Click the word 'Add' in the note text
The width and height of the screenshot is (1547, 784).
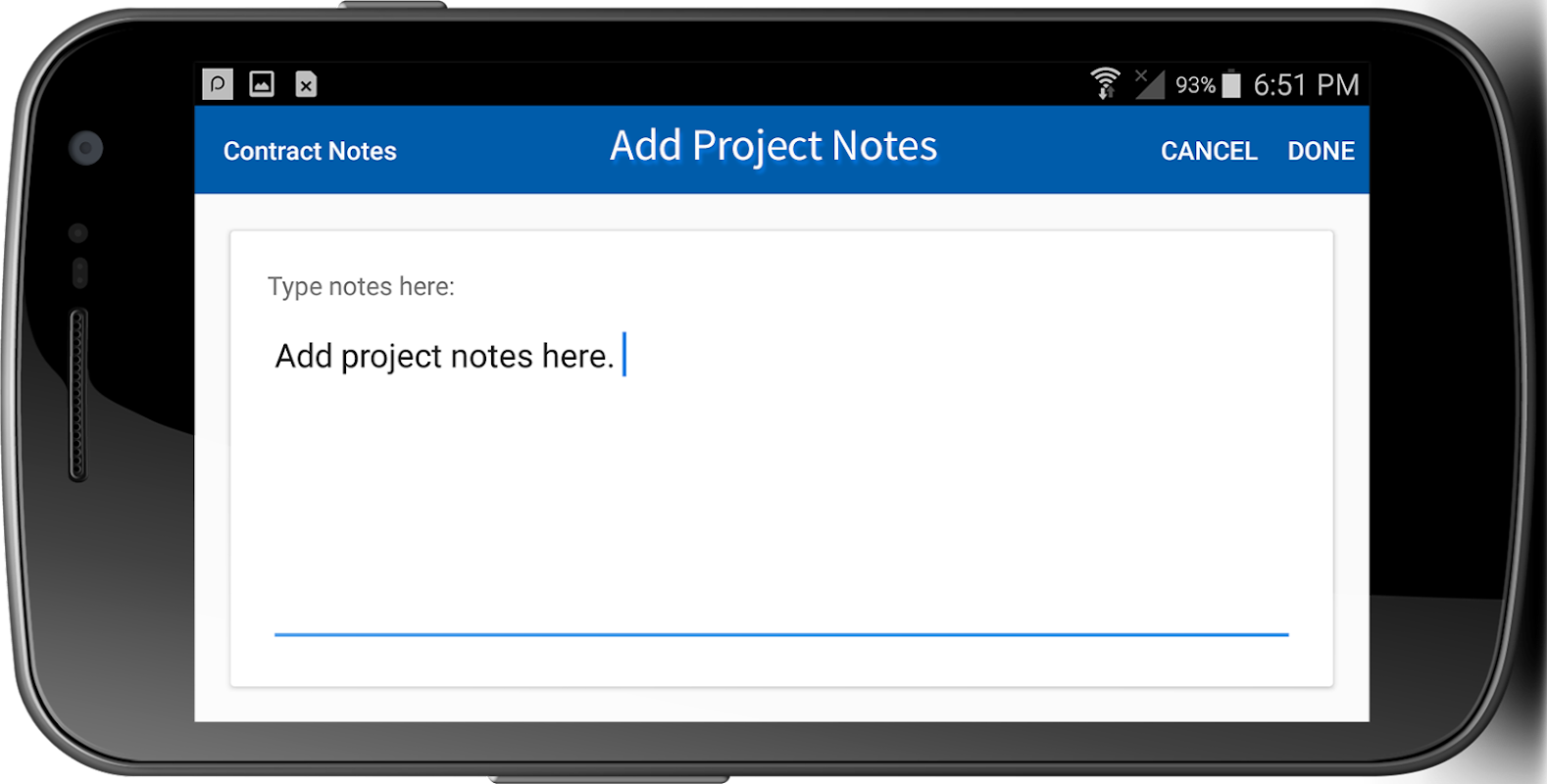[303, 356]
